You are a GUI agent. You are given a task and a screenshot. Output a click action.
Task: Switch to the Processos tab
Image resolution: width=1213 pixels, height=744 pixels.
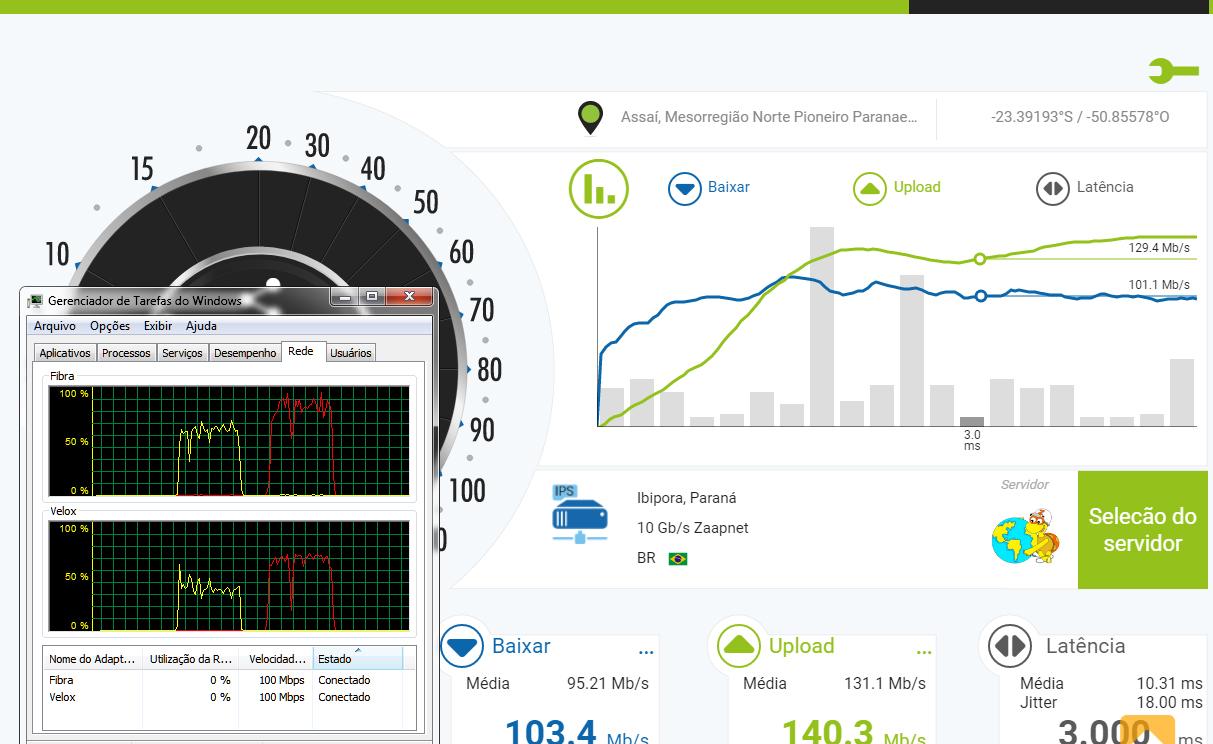(126, 353)
